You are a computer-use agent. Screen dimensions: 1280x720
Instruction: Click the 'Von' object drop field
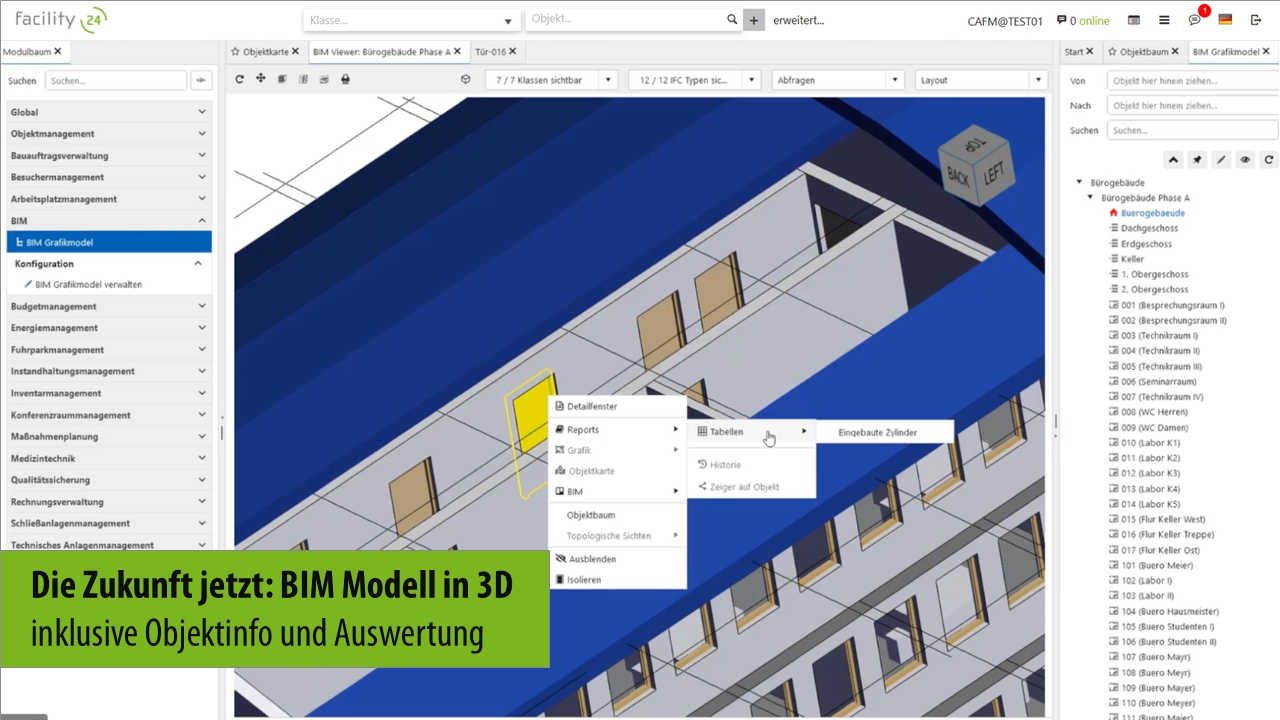[x=1192, y=80]
